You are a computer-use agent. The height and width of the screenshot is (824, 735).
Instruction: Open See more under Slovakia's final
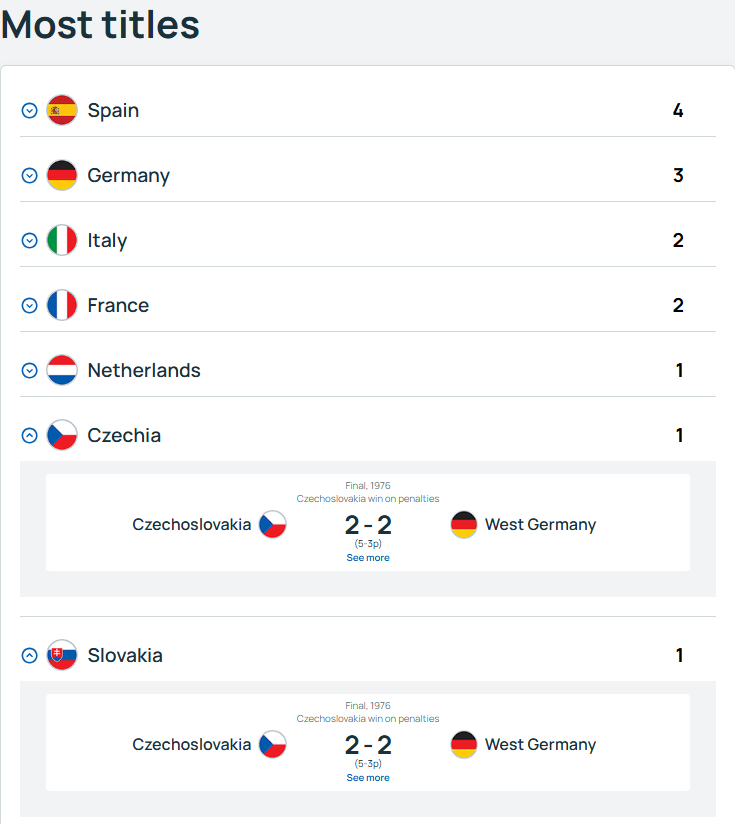pyautogui.click(x=368, y=778)
